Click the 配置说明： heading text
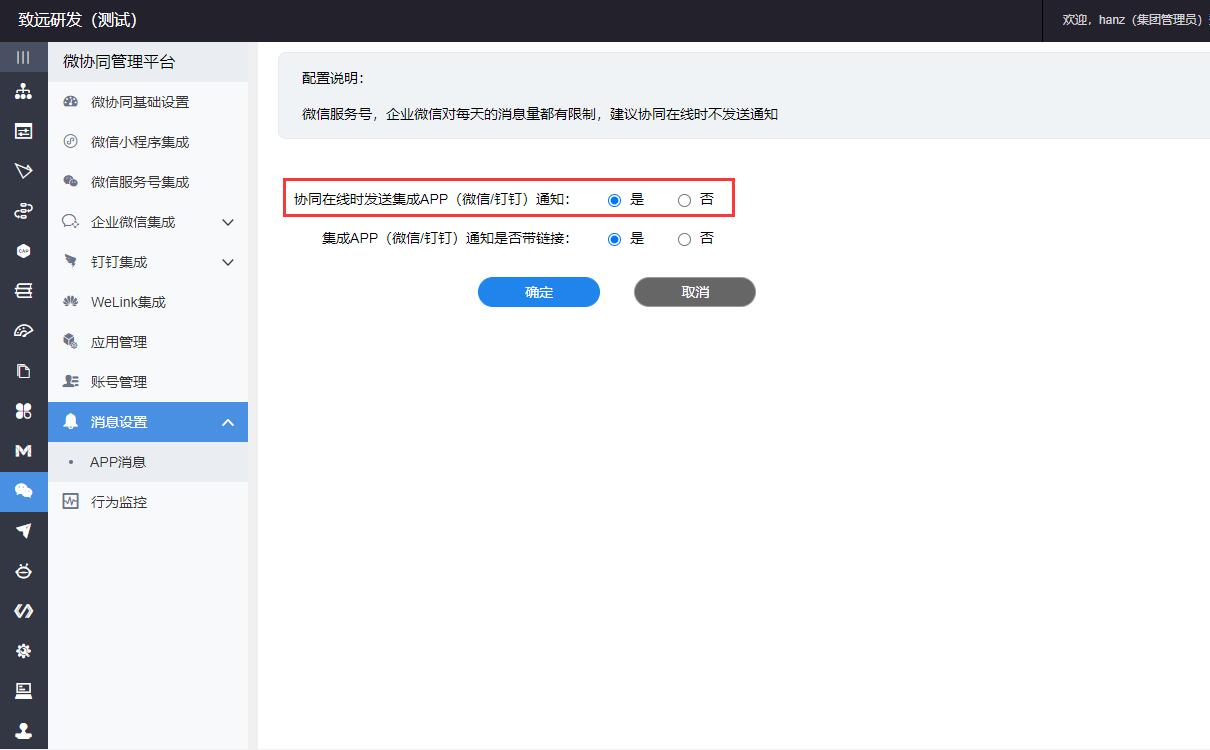Screen dimensions: 1210x750 click(333, 78)
